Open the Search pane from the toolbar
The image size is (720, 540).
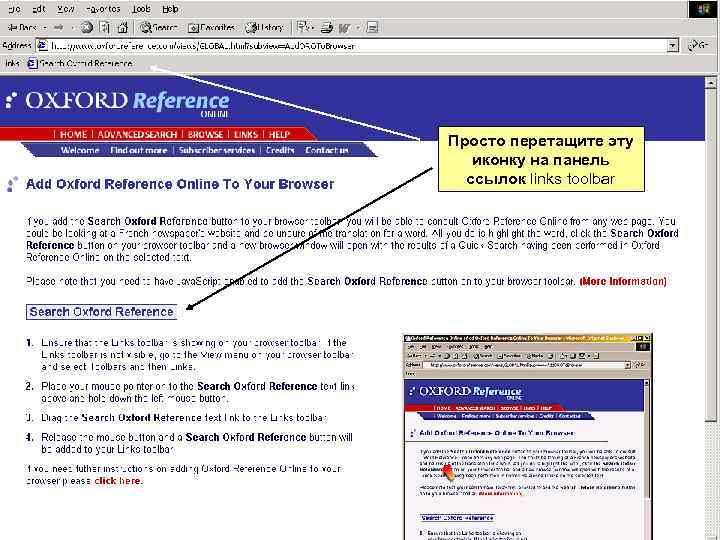coord(159,28)
